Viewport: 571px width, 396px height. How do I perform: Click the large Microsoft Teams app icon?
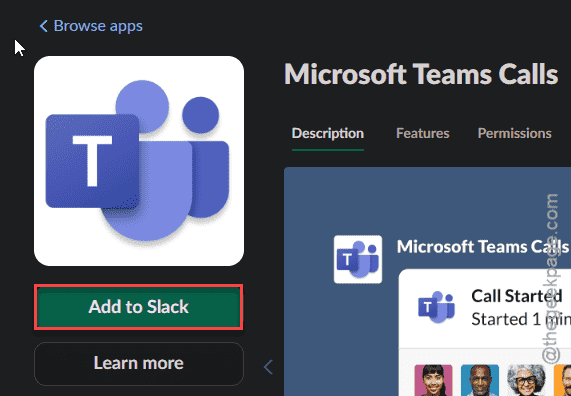(x=139, y=161)
